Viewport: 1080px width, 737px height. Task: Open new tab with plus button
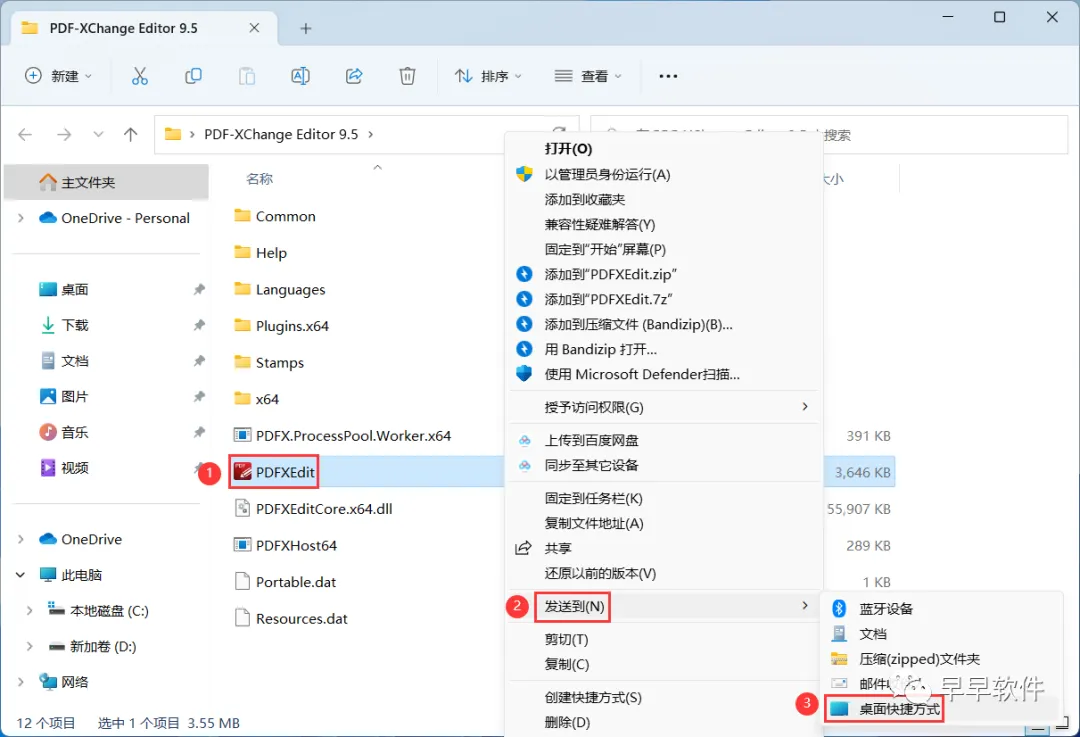pos(306,28)
